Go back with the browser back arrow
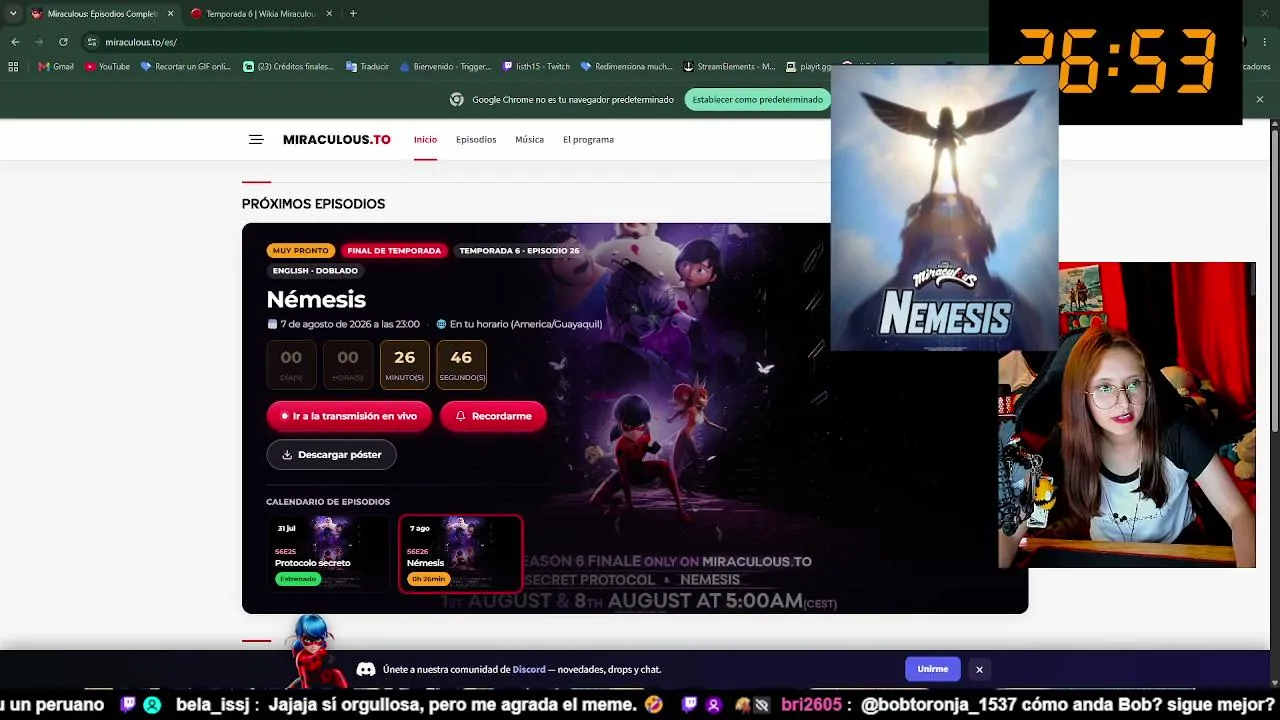 point(15,42)
